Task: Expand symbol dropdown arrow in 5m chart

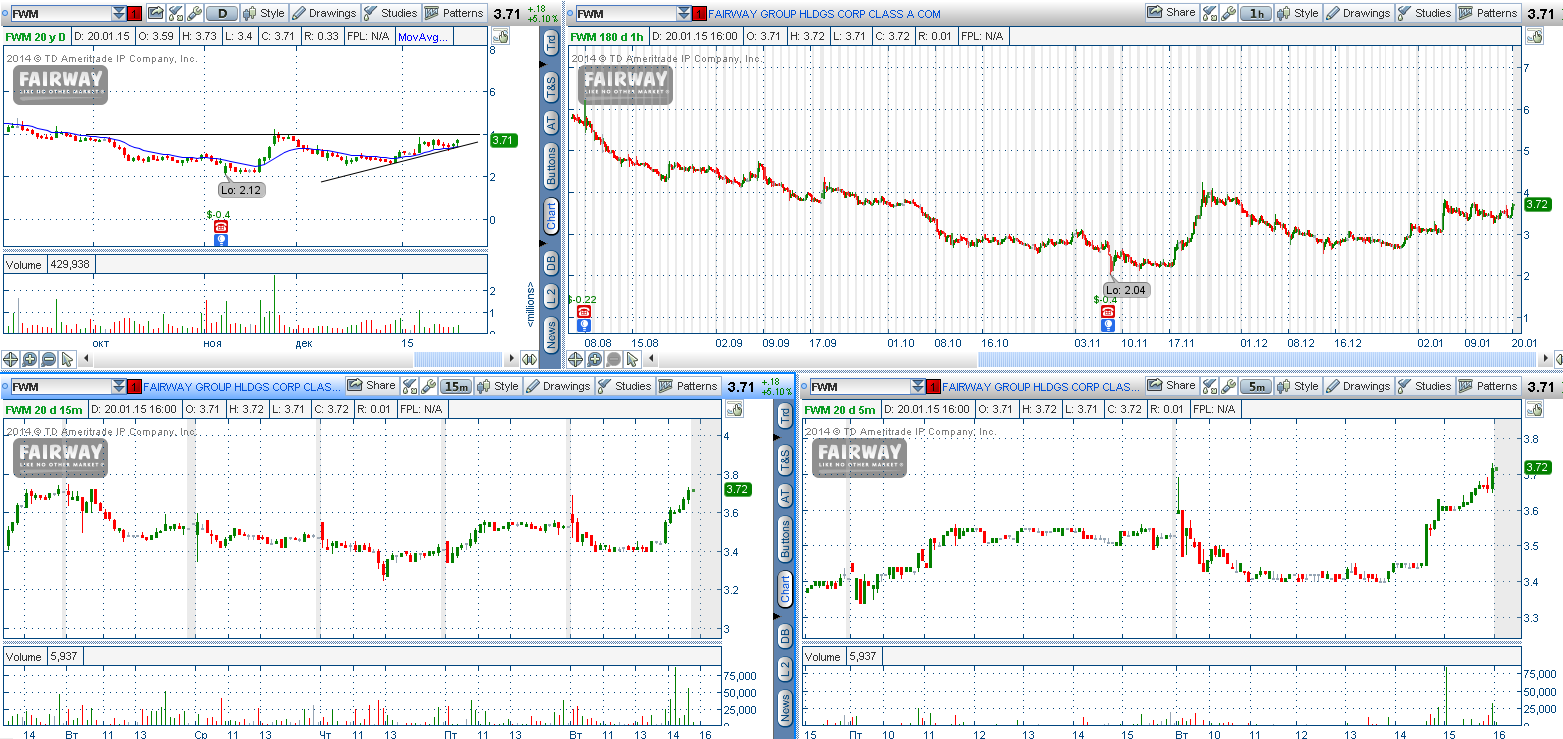Action: point(918,387)
